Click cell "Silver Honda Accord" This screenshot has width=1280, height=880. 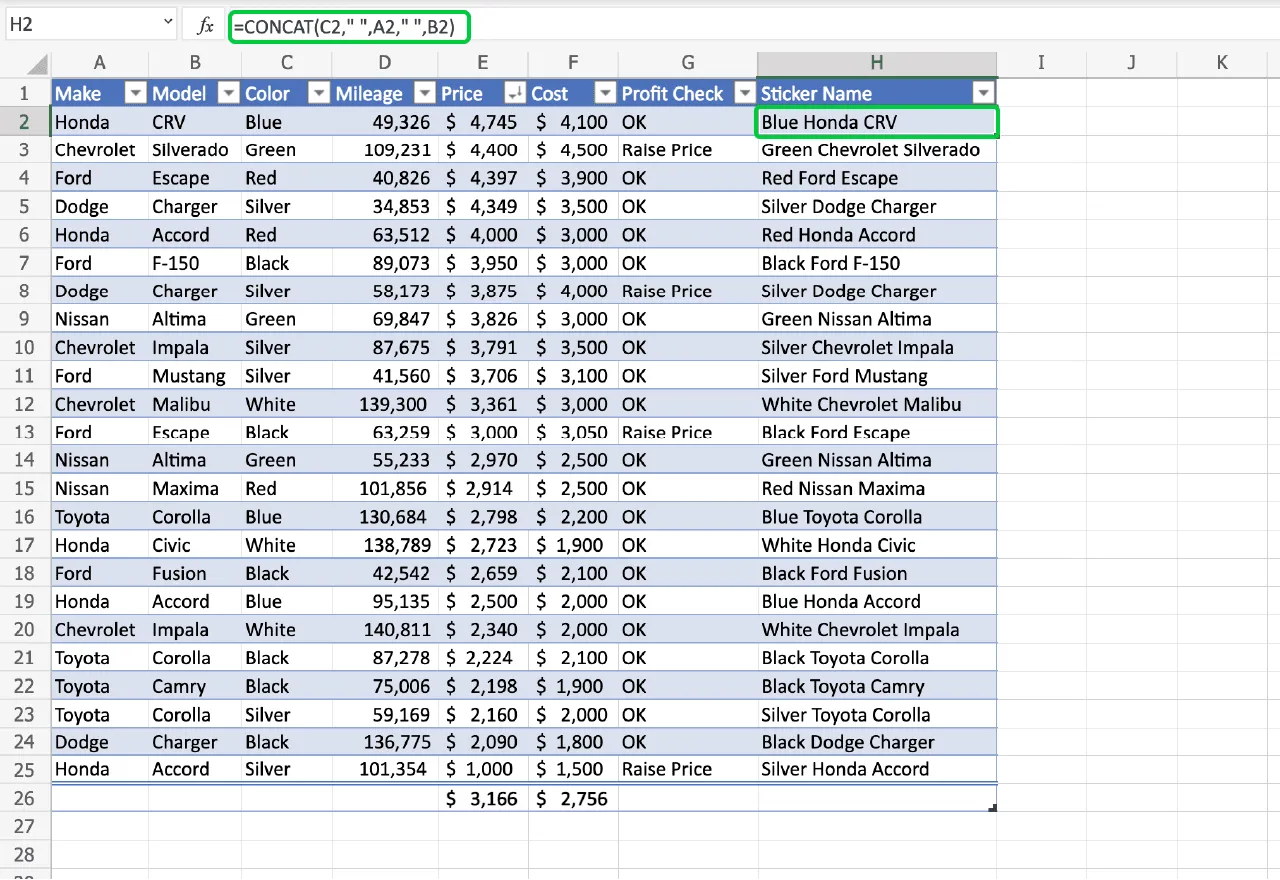coord(877,769)
